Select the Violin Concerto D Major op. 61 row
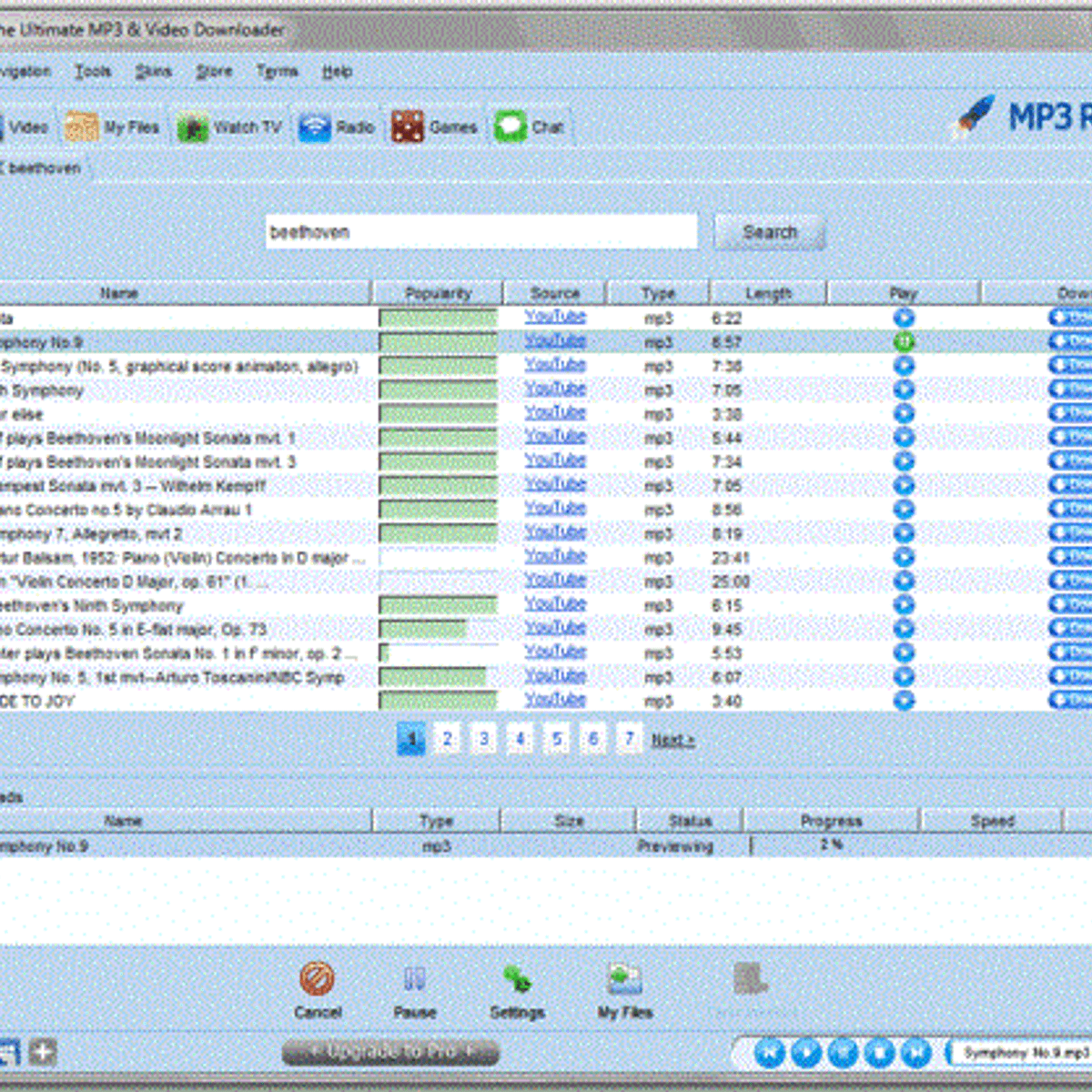1092x1092 pixels. pyautogui.click(x=546, y=581)
